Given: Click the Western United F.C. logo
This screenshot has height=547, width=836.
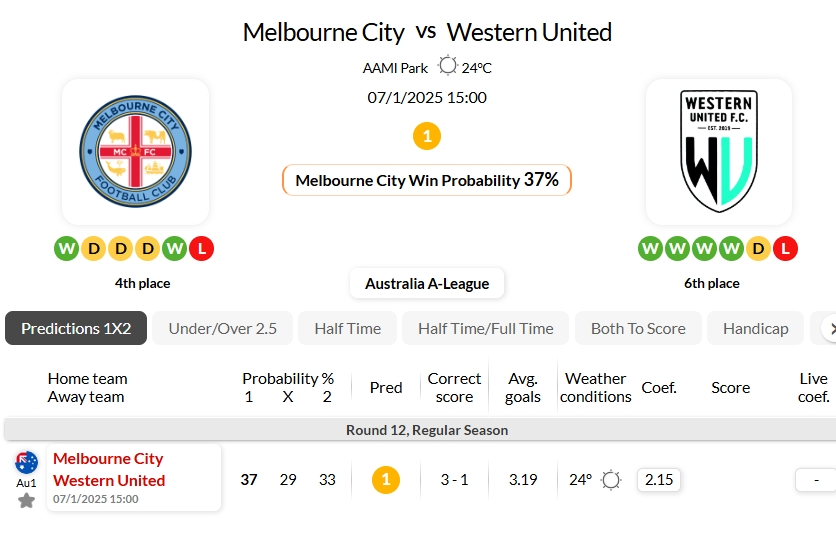Looking at the screenshot, I should click(x=718, y=151).
